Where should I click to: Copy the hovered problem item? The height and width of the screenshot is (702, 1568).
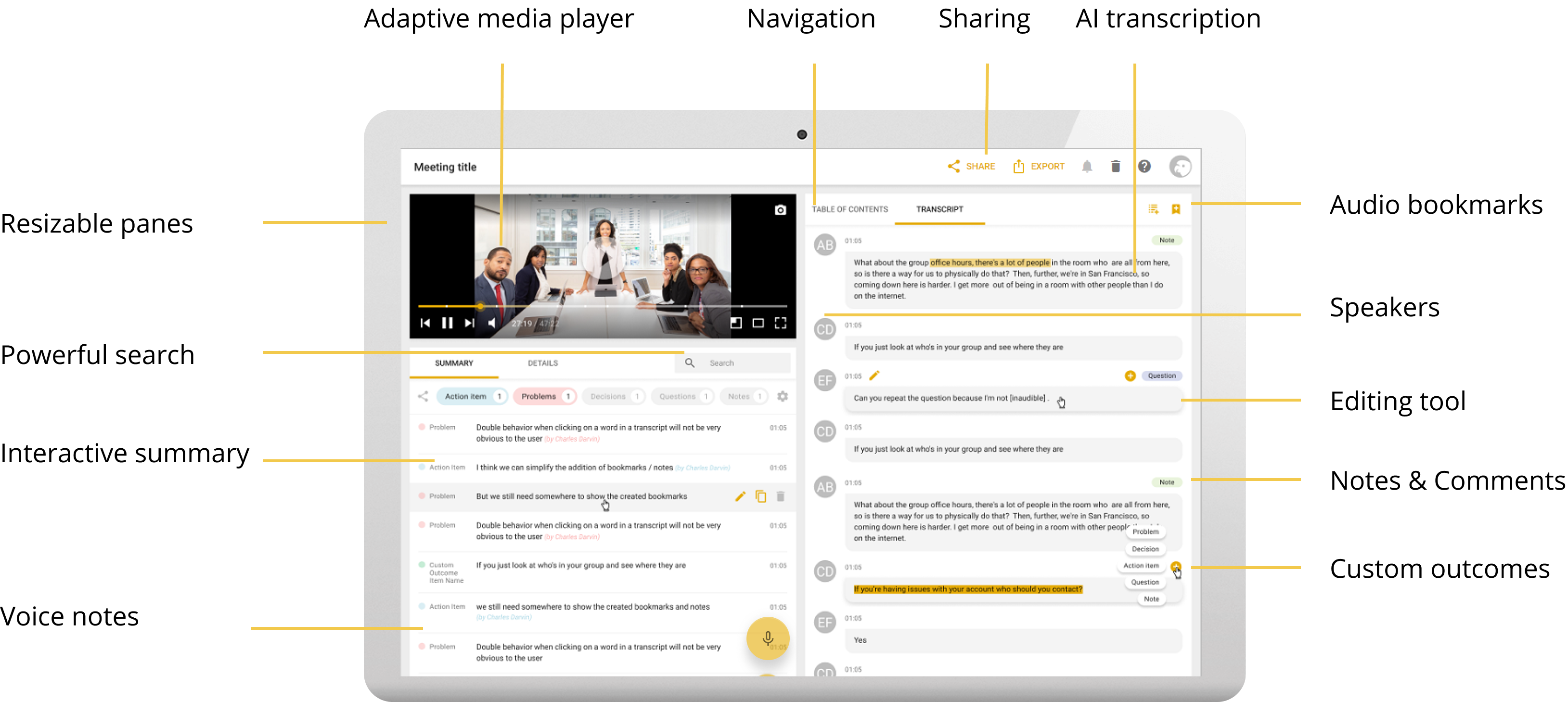click(760, 496)
